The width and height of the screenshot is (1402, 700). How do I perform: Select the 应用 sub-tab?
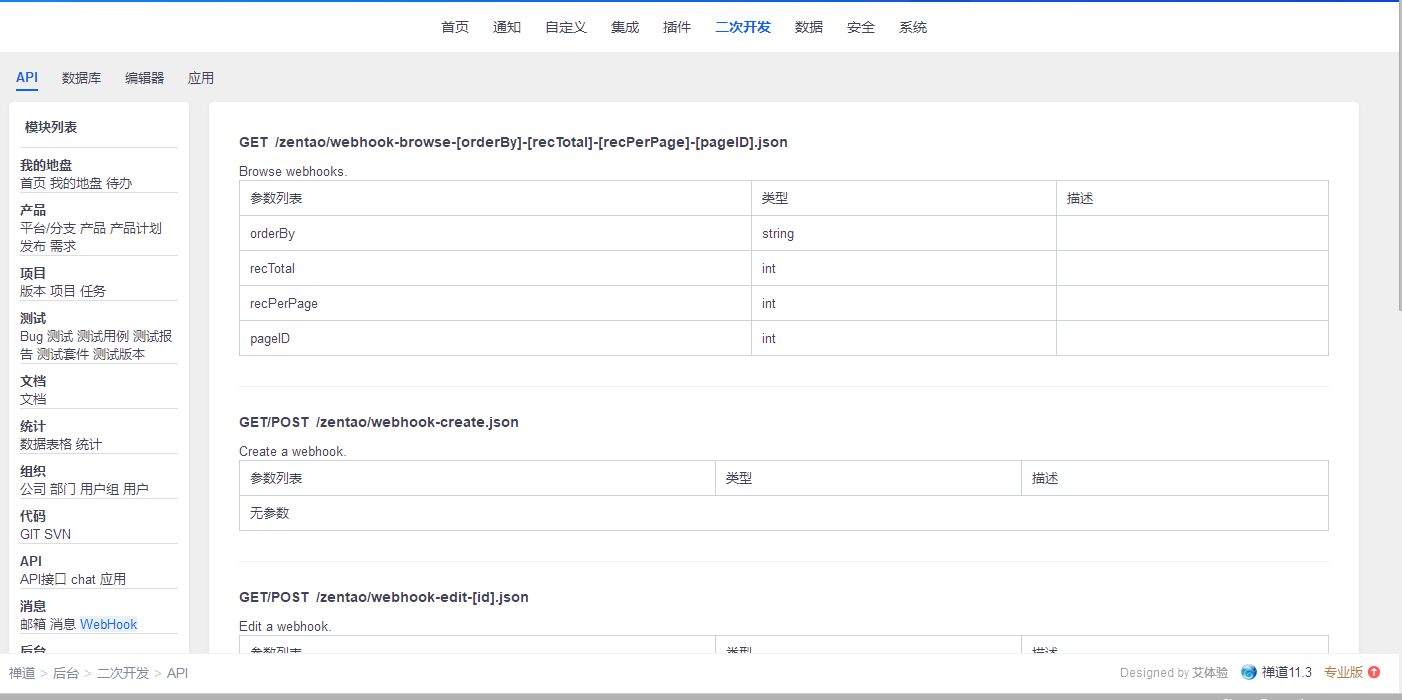pos(201,78)
